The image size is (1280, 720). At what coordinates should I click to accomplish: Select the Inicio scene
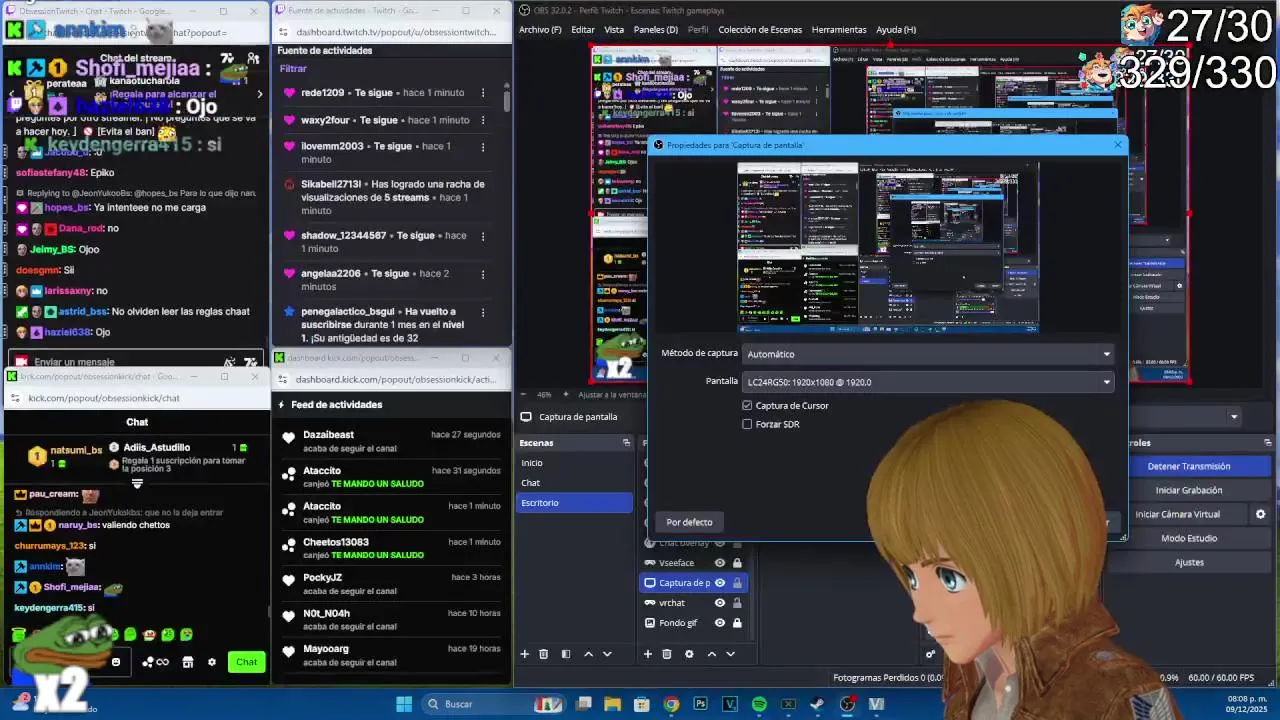575,463
